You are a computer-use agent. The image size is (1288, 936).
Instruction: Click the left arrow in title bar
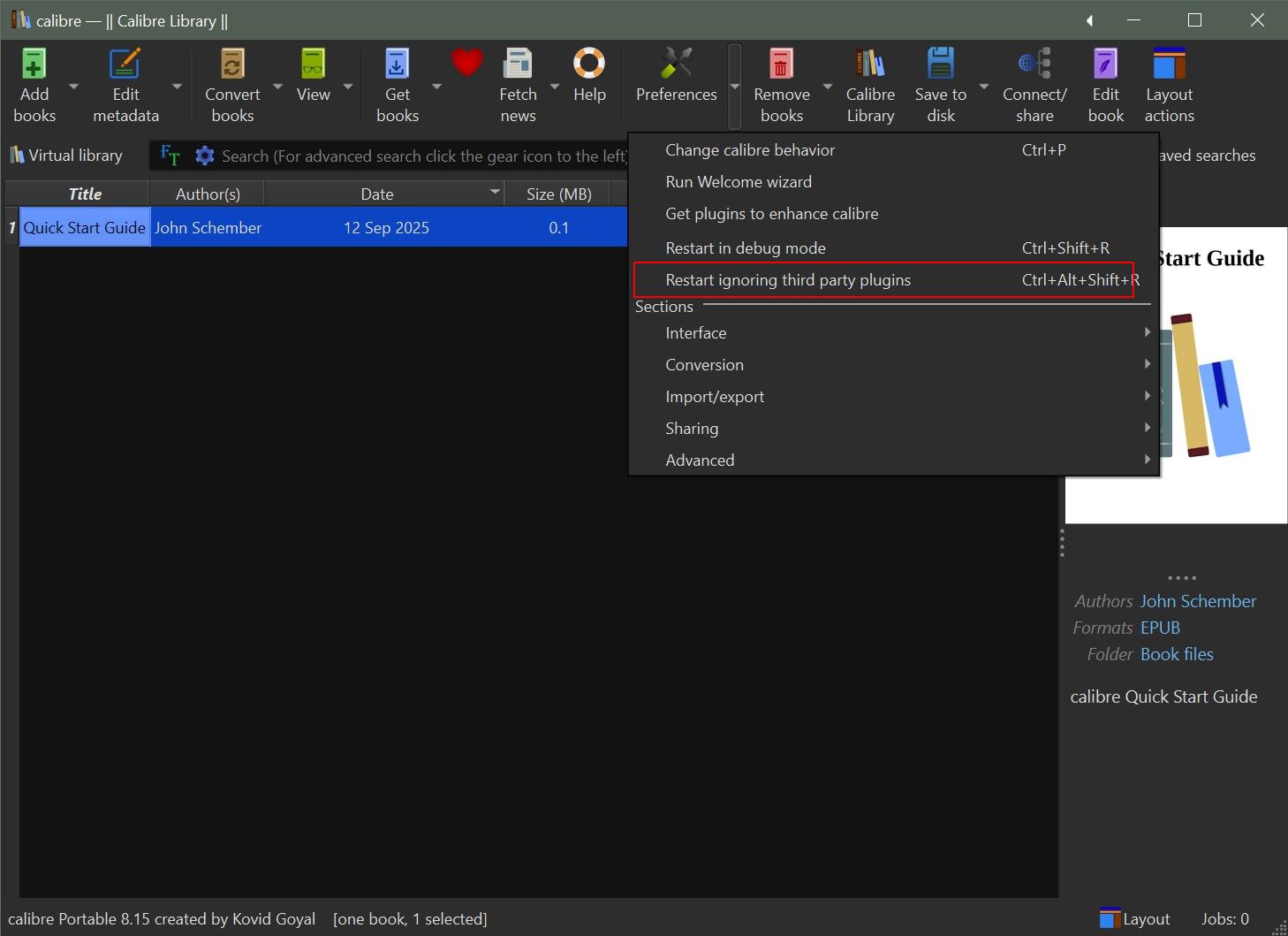click(1089, 20)
